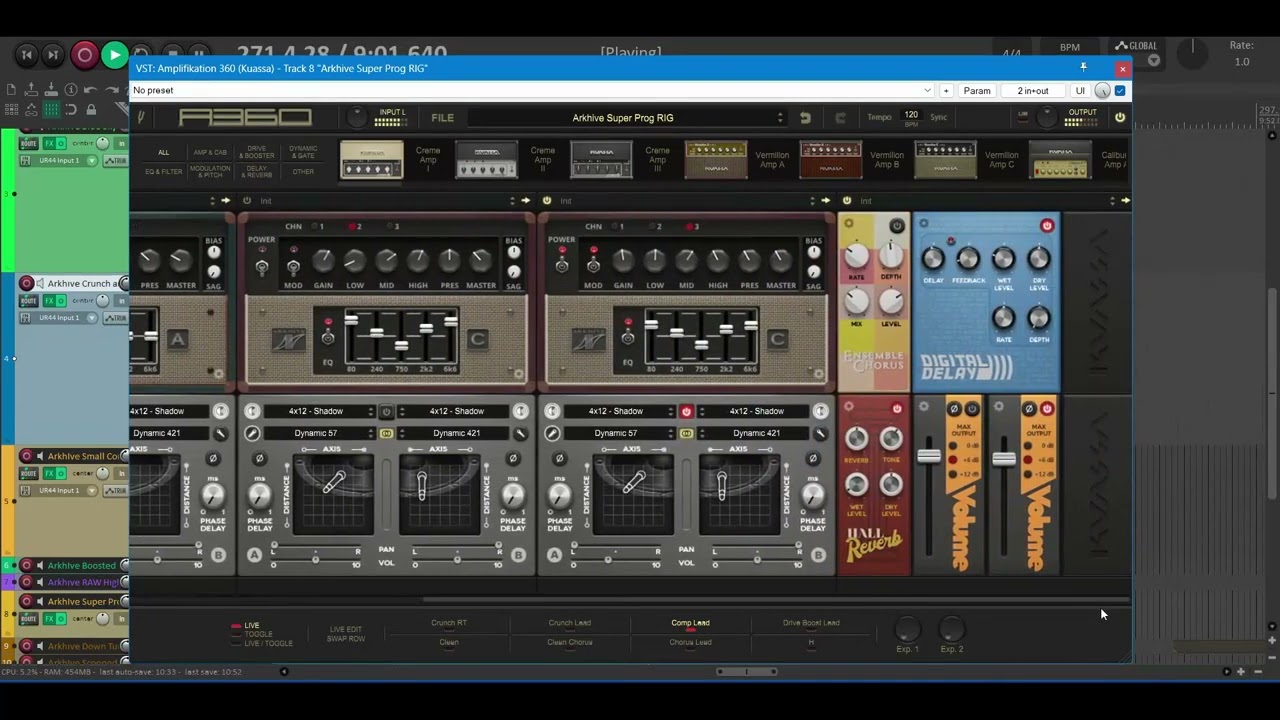Toggle power icon of right amp slot

pyautogui.click(x=546, y=200)
